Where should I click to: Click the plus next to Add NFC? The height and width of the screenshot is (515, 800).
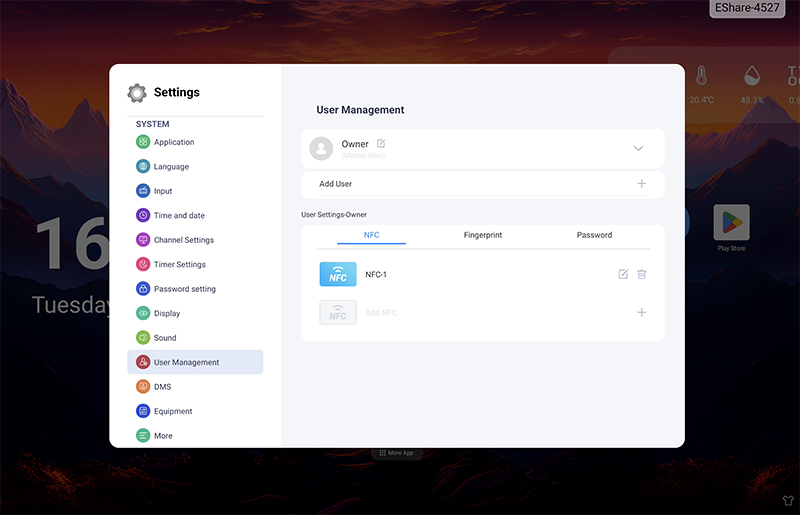pos(642,312)
